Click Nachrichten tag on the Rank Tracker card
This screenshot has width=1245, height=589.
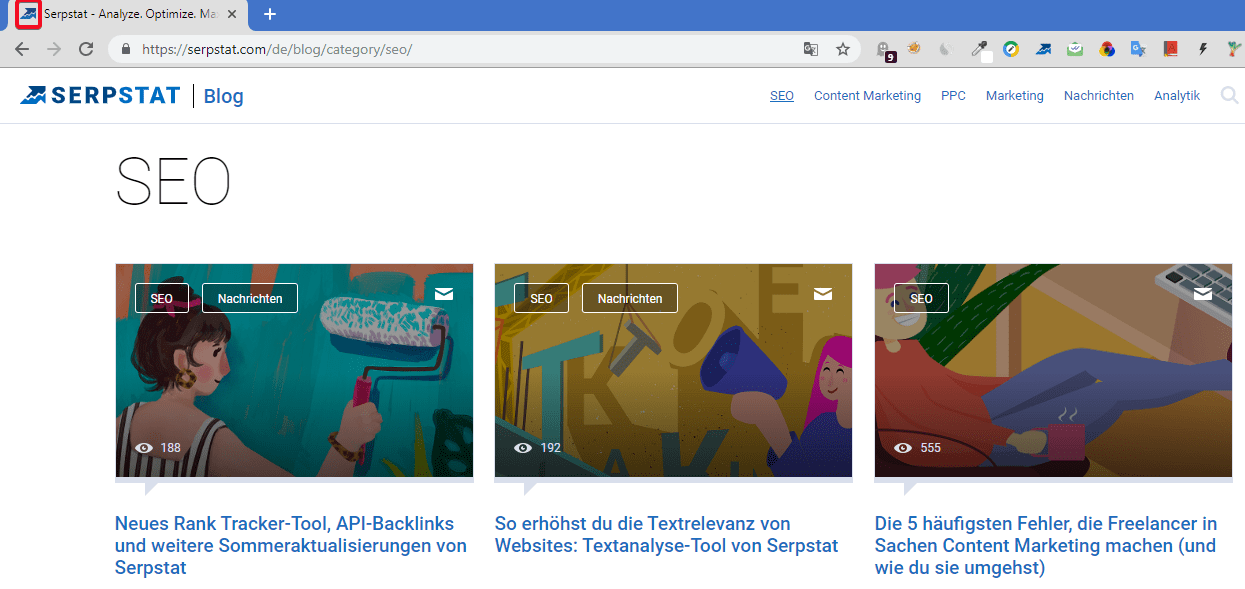pyautogui.click(x=250, y=298)
